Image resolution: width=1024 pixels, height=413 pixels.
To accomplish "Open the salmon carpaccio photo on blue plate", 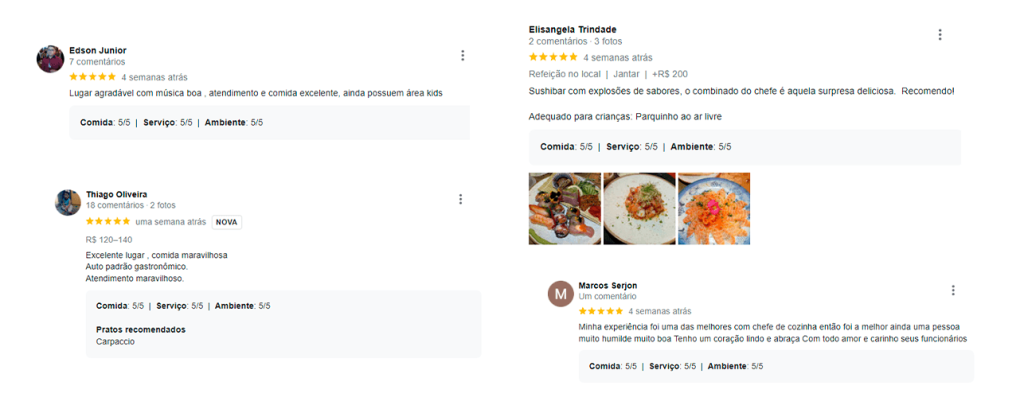I will point(714,208).
